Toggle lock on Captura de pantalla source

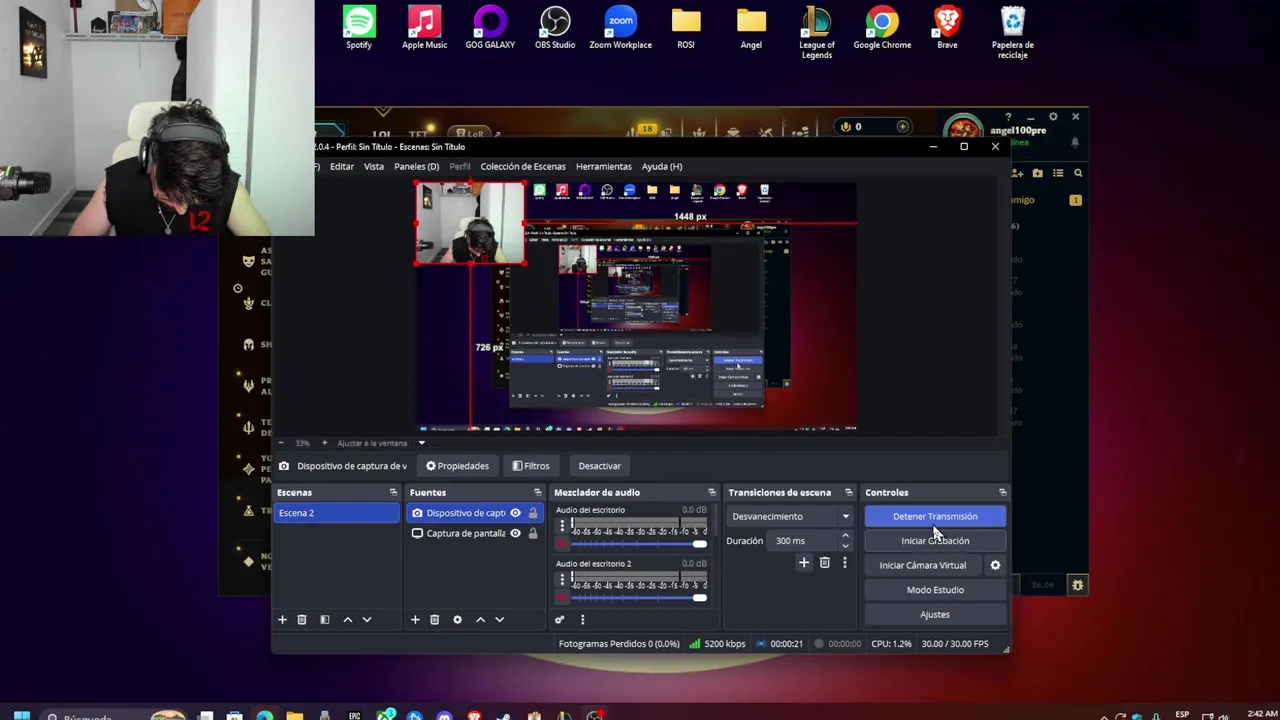pyautogui.click(x=533, y=533)
